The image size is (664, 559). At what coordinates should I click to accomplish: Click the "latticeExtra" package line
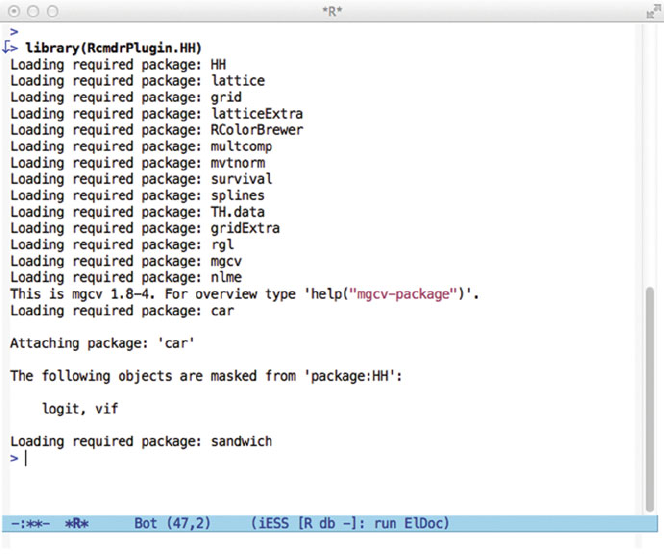(157, 113)
